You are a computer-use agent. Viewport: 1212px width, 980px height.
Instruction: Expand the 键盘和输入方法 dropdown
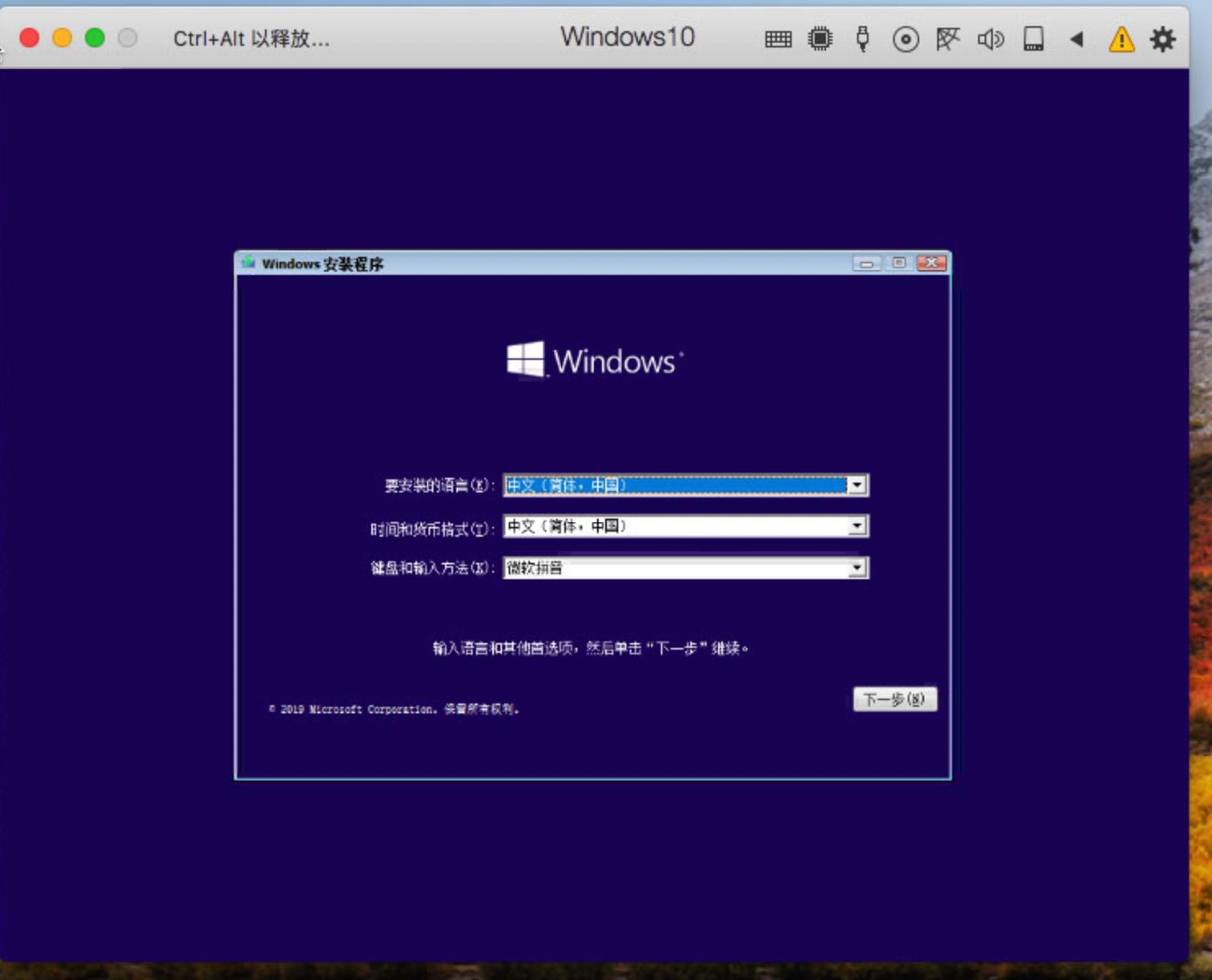point(856,567)
